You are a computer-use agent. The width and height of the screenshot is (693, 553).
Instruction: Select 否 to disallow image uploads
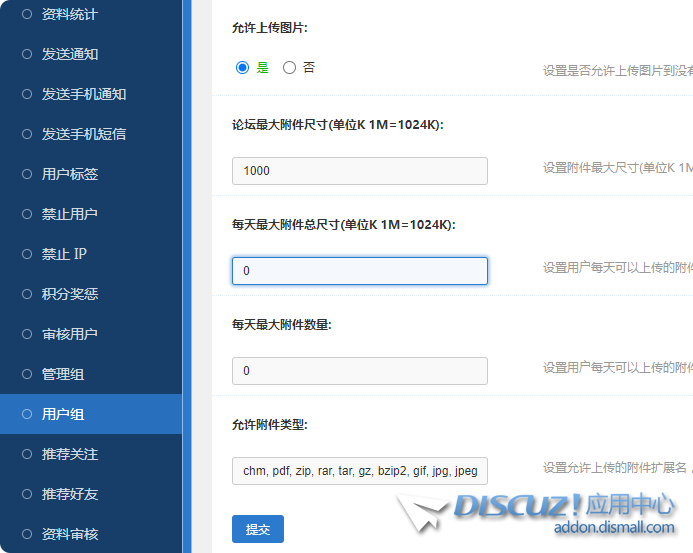pos(290,68)
